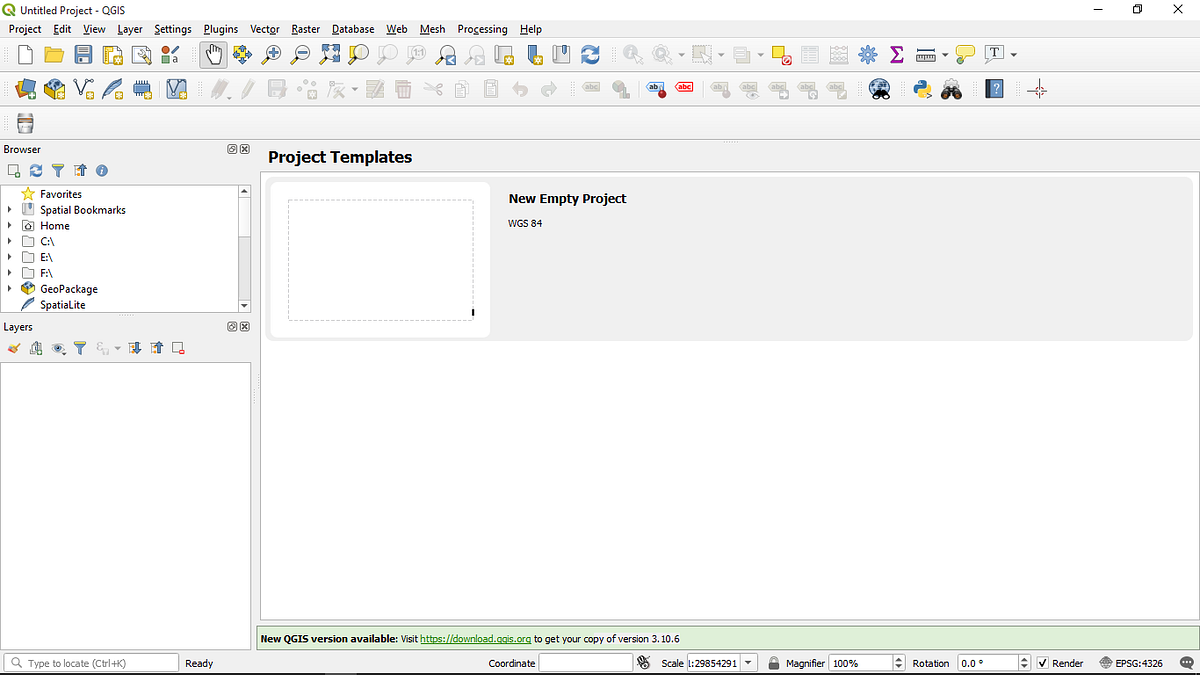Viewport: 1200px width, 675px height.
Task: Show the Statistical Summary panel
Action: click(897, 55)
